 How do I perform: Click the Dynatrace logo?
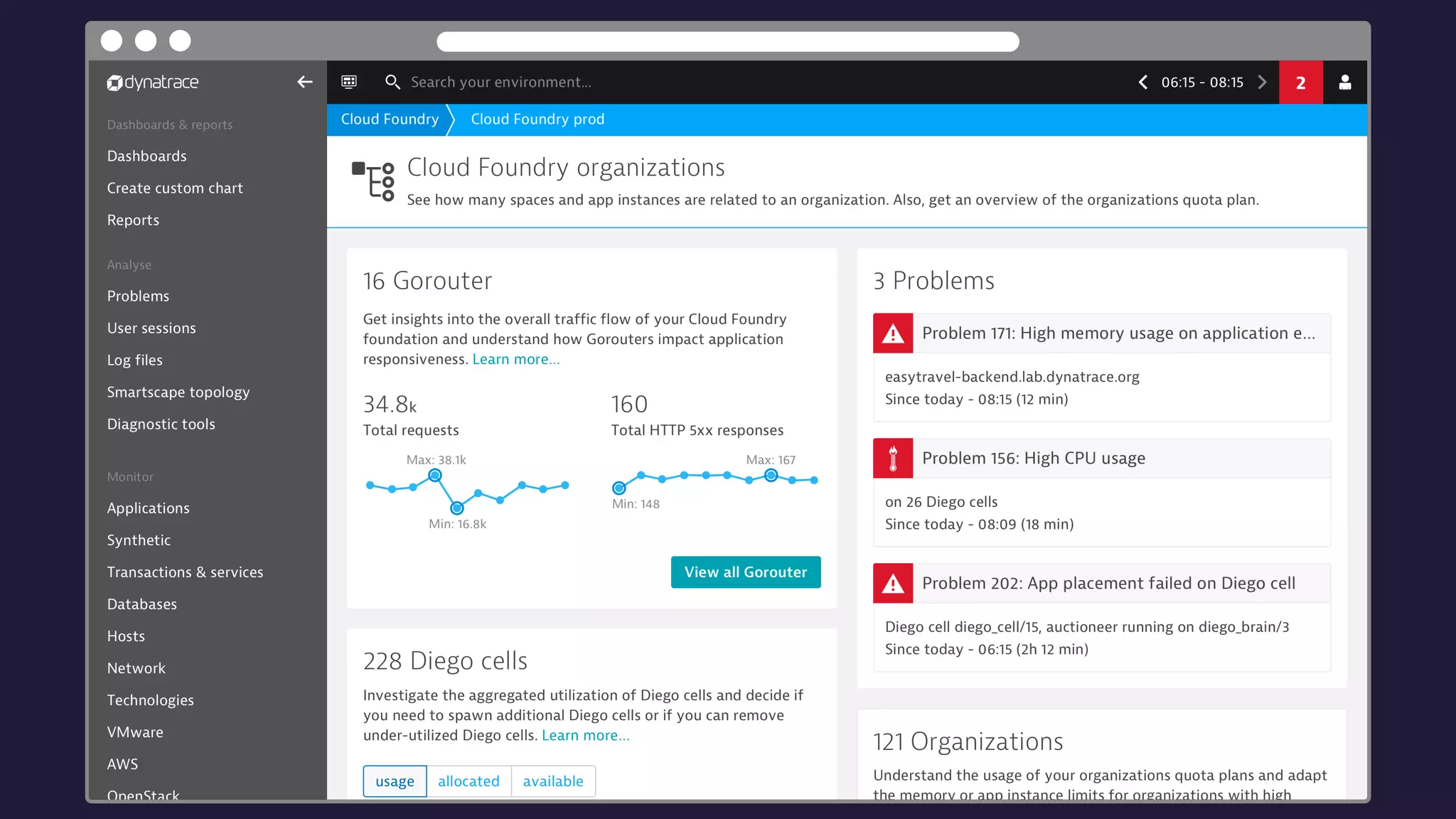coord(153,82)
